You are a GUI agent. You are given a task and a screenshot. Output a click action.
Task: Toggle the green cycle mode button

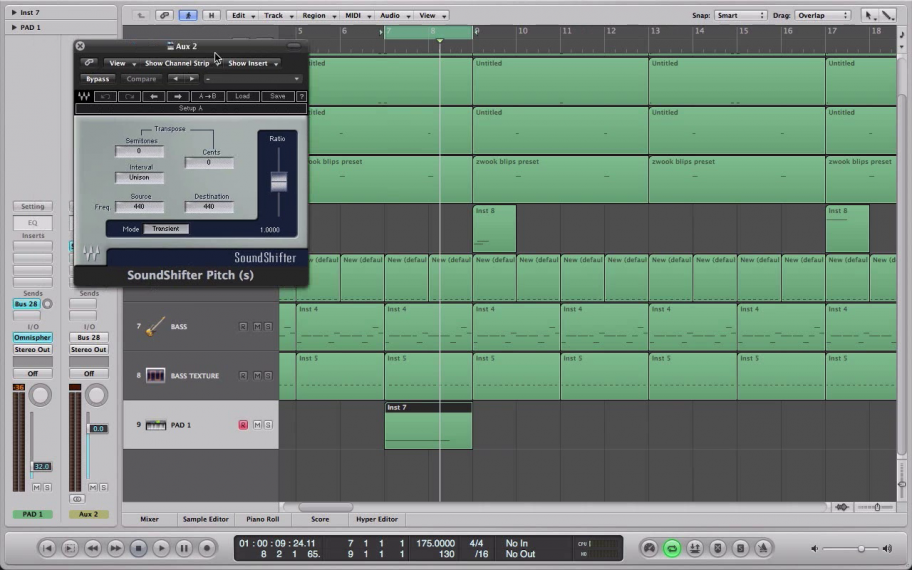[x=672, y=548]
